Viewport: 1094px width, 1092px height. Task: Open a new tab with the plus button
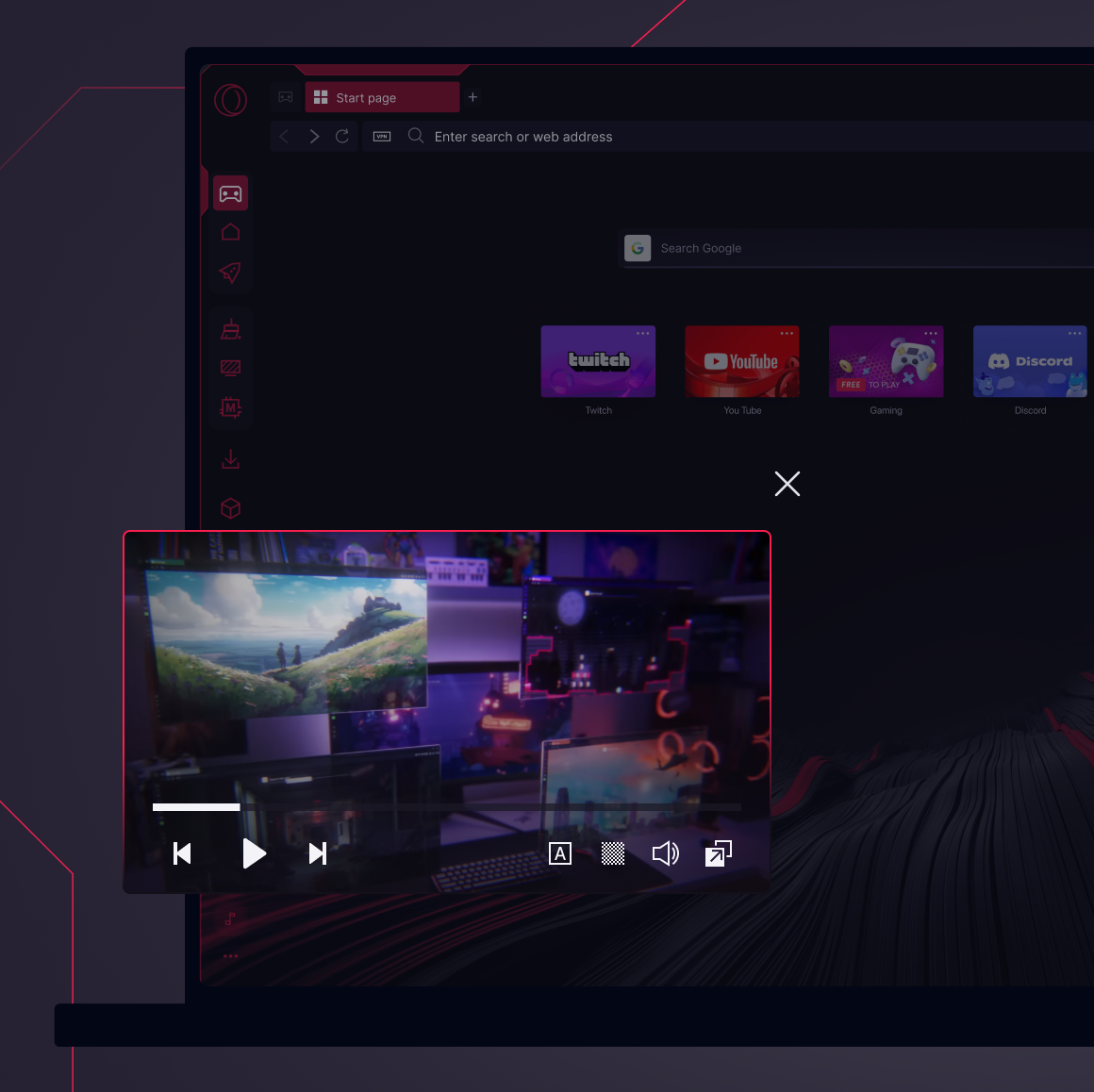point(472,97)
